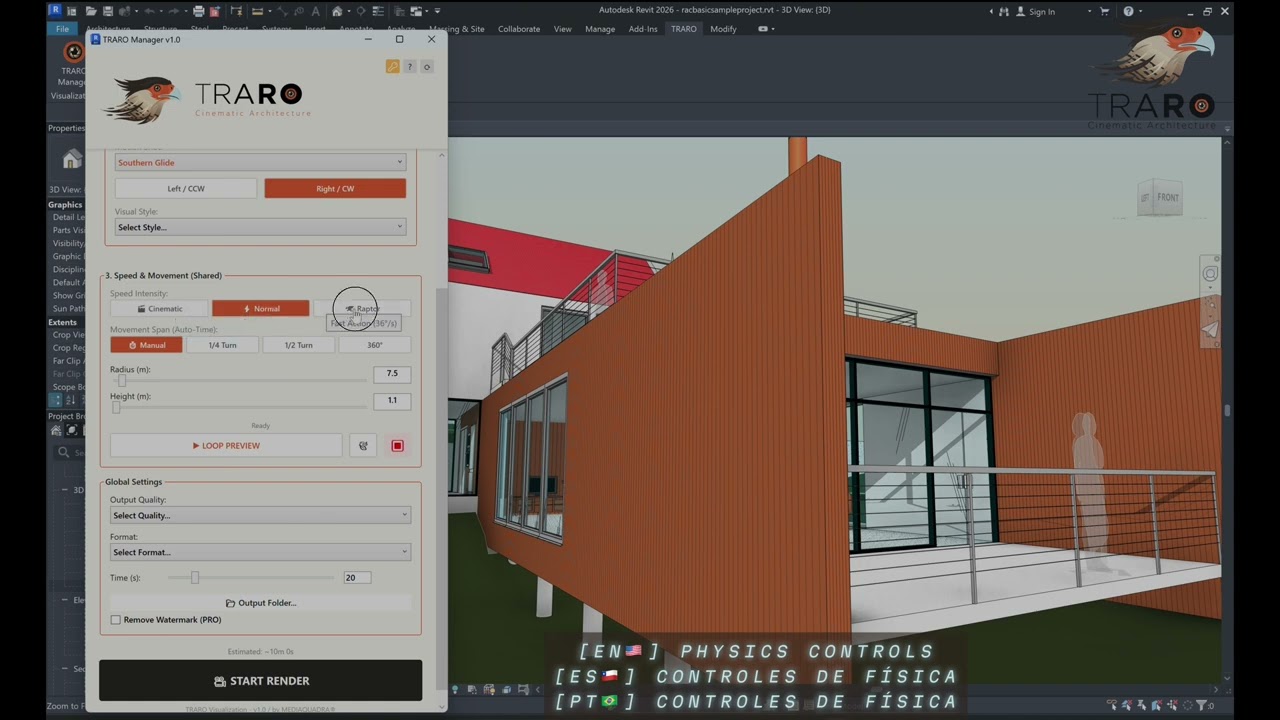Click the Switch Windows icon in toolbar

[x=416, y=11]
